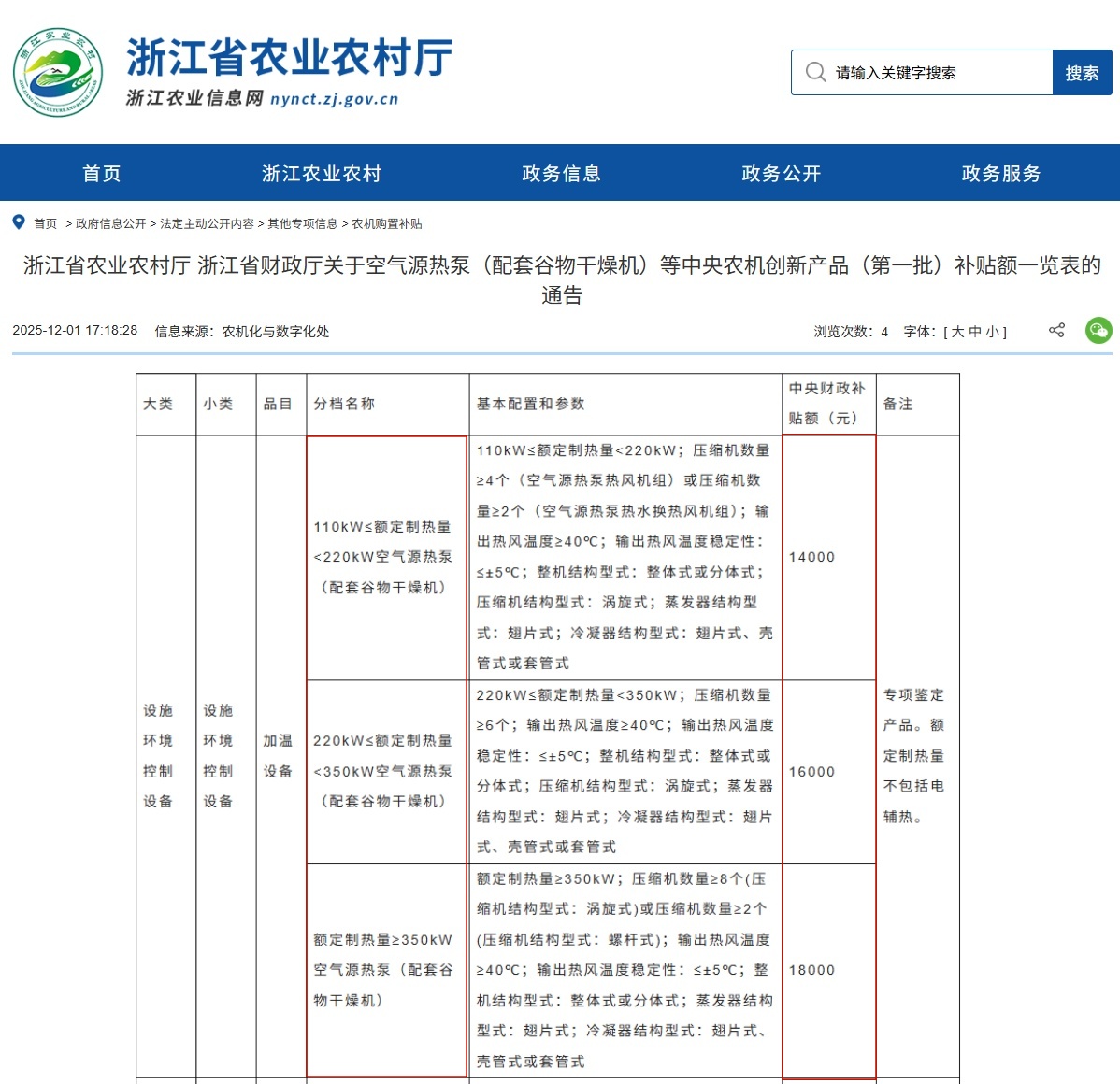Select the 政务服务 navigation item
The image size is (1120, 1084).
point(1000,173)
